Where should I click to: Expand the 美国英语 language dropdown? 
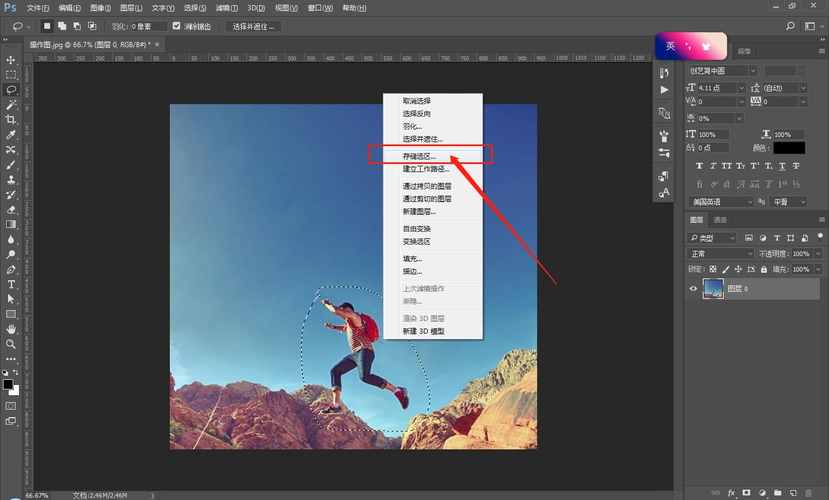[722, 201]
